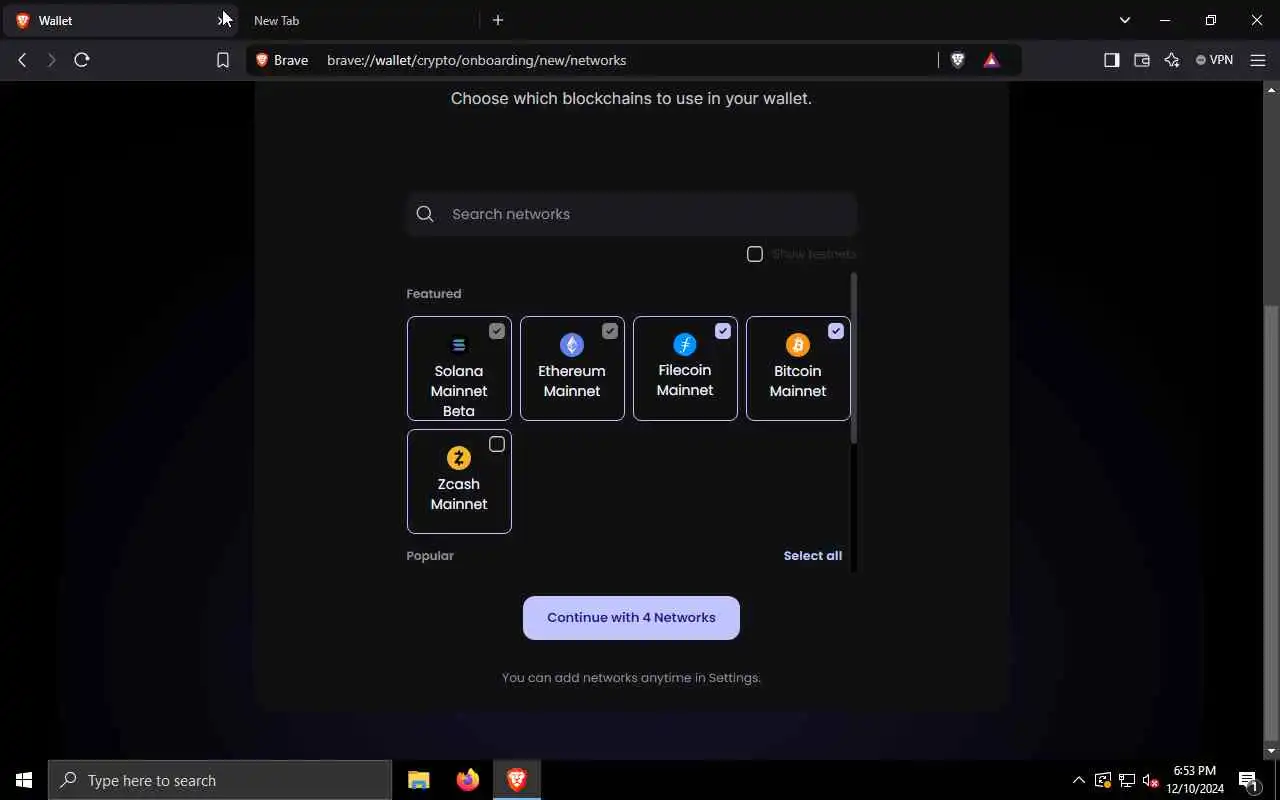Open the Brave Wallet toolbar icon
The height and width of the screenshot is (800, 1280).
tap(1141, 60)
